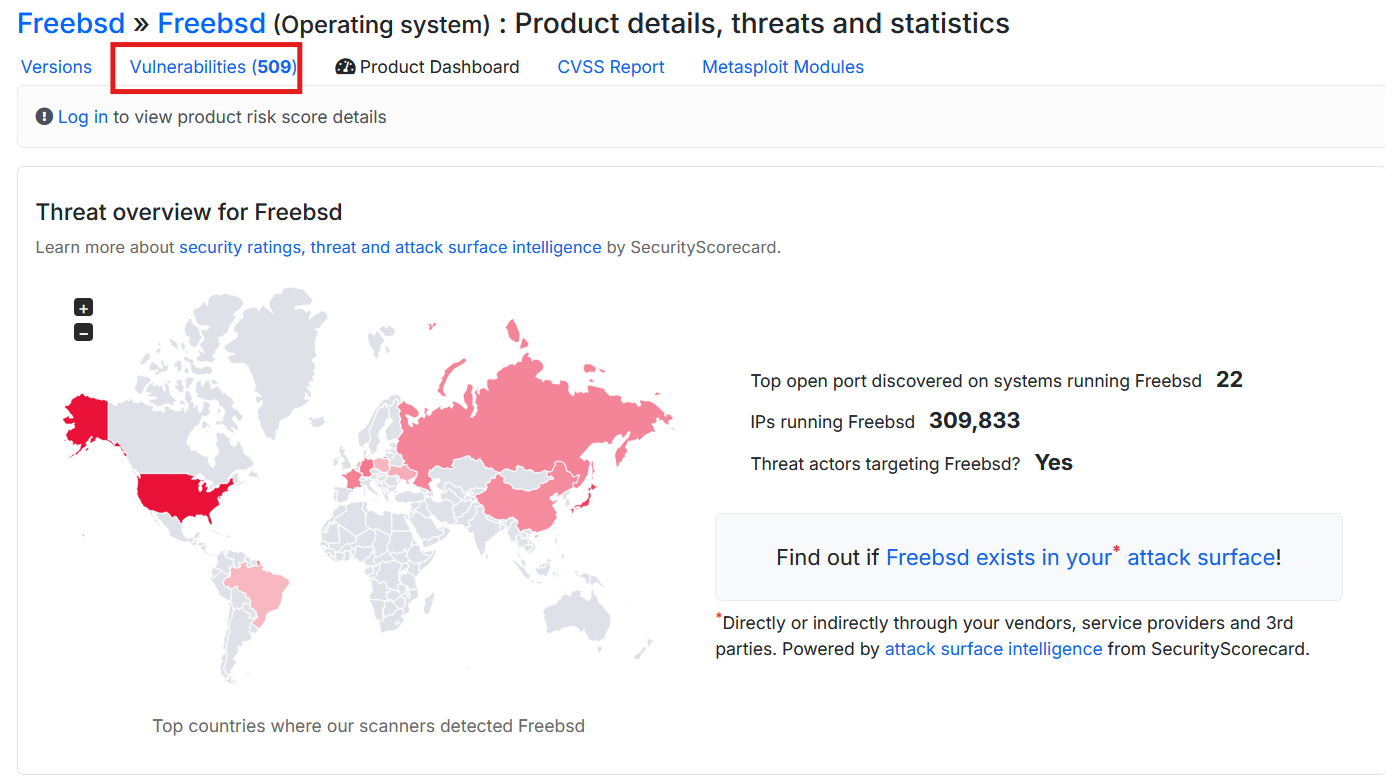The image size is (1385, 782).
Task: Open the attack surface intelligence link
Action: point(993,649)
